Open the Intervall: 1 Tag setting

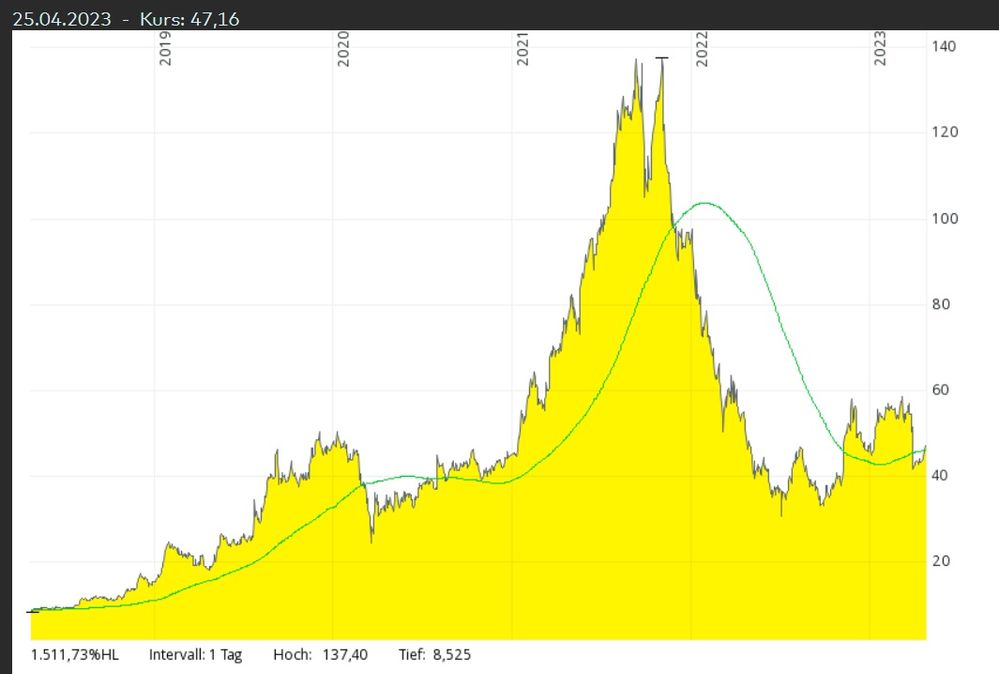click(195, 655)
